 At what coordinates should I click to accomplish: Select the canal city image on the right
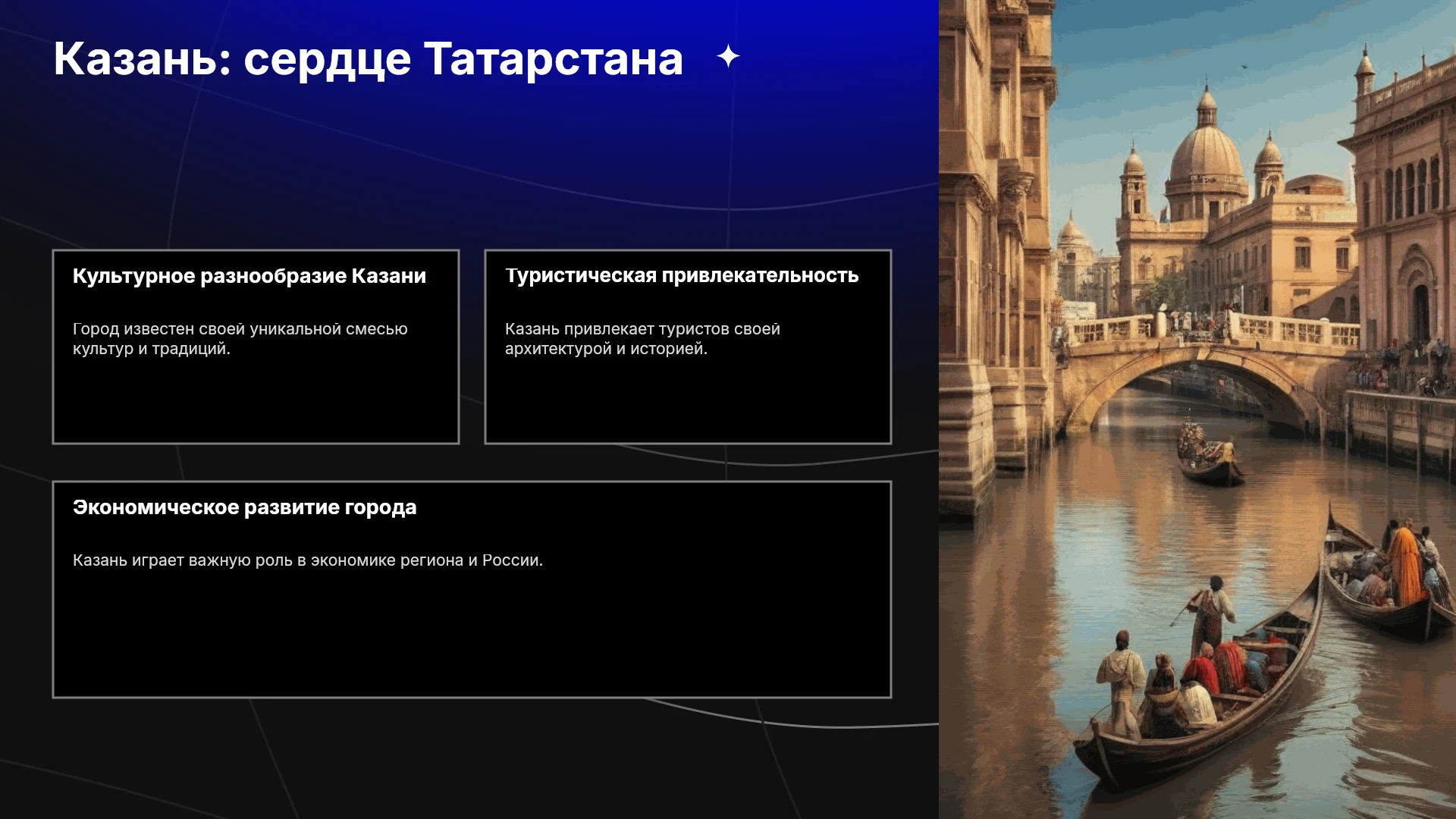click(x=1197, y=409)
